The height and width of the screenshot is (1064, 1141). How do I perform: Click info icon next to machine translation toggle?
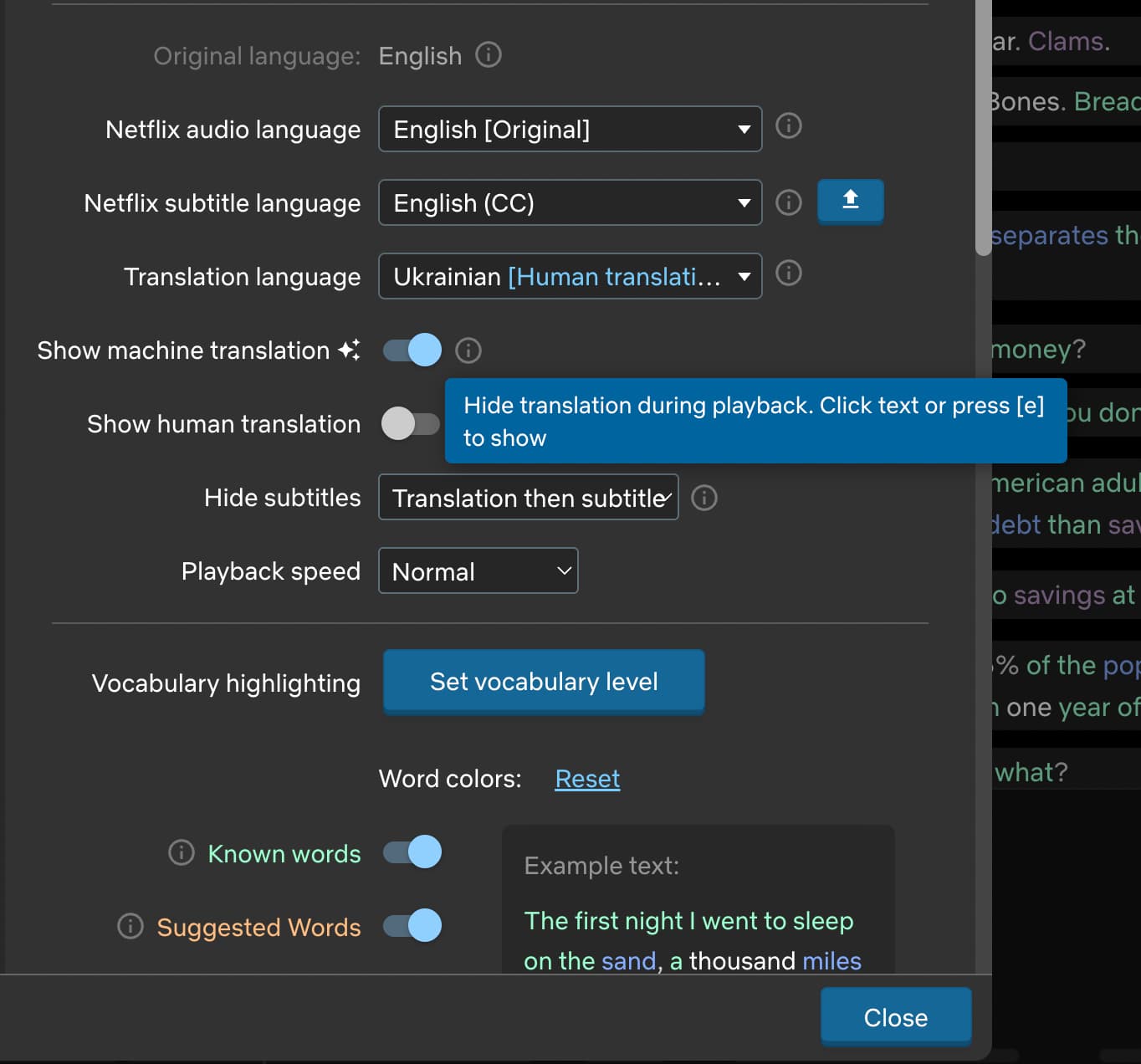(x=468, y=350)
